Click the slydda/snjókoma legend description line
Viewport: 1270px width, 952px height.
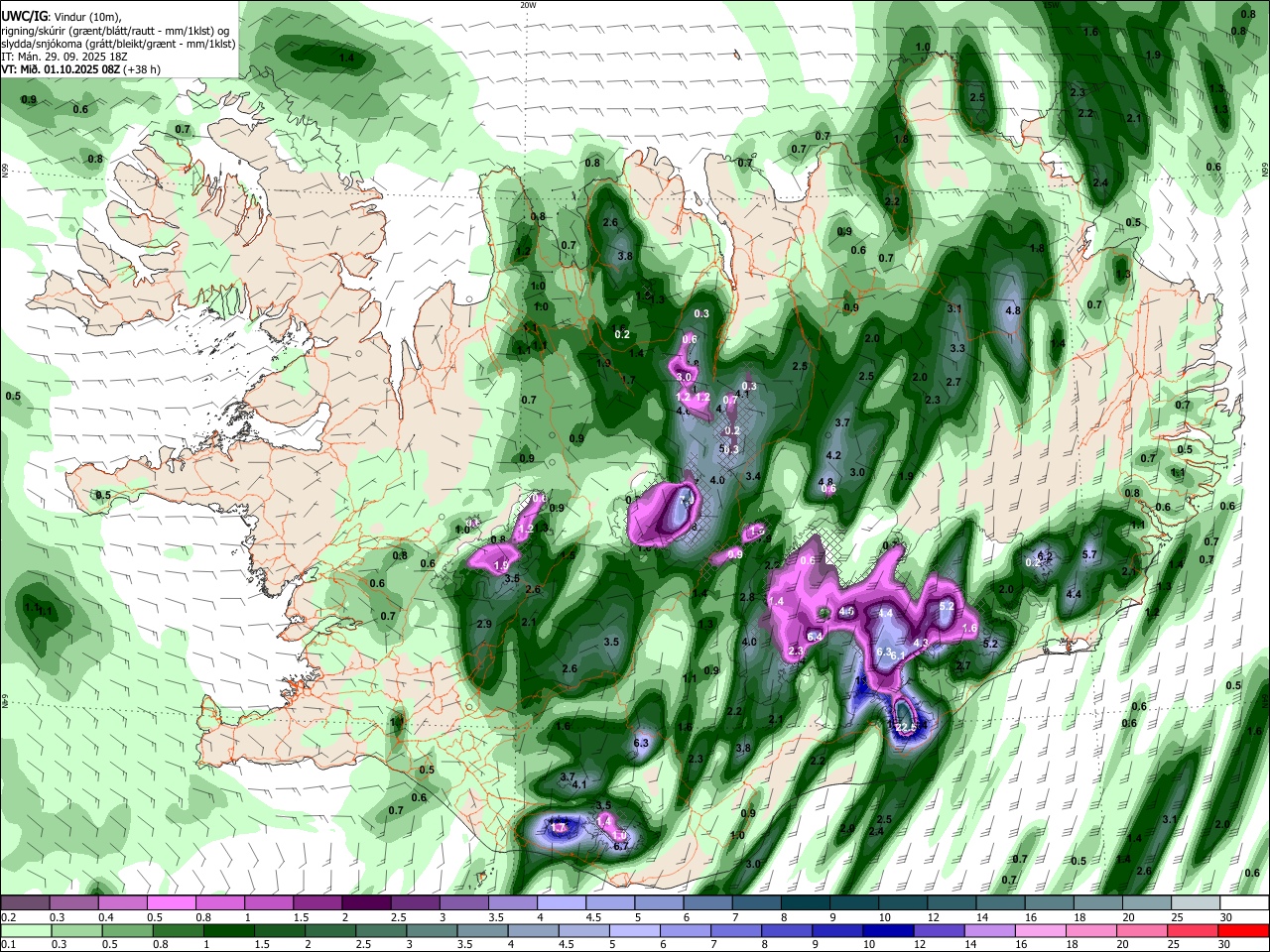pyautogui.click(x=118, y=44)
